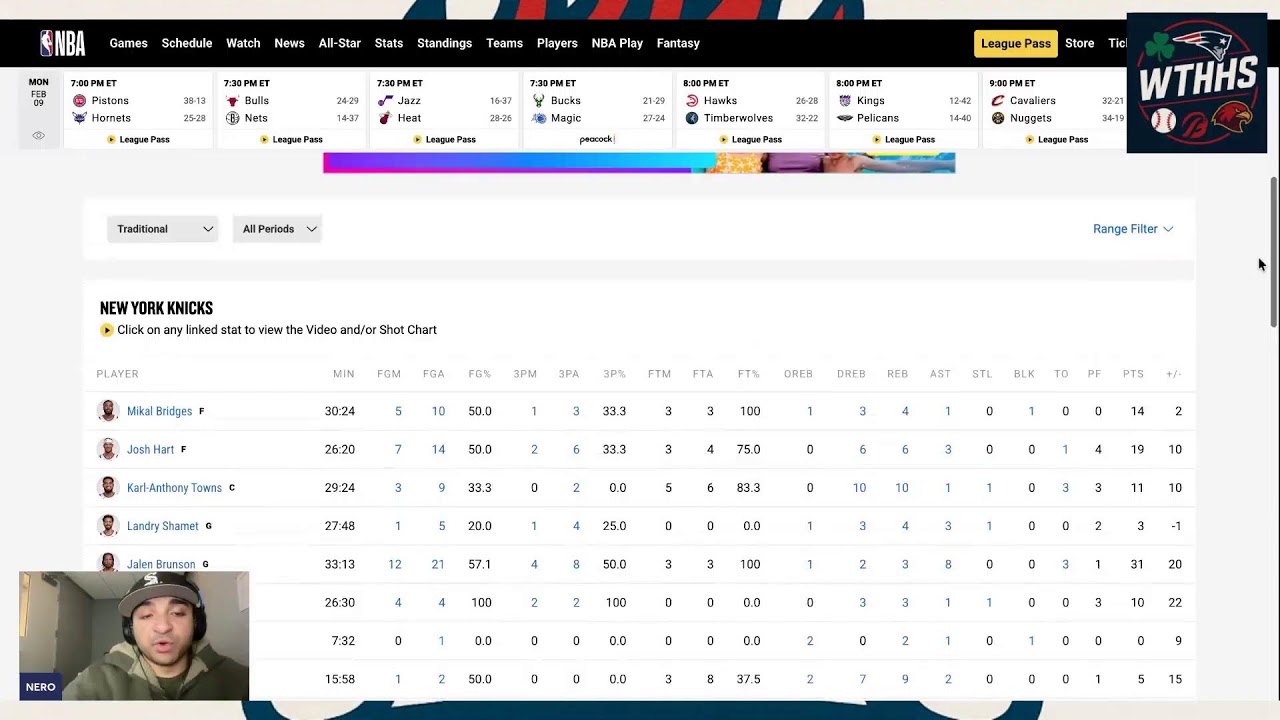Click the Nets team logo in scoreboard
The width and height of the screenshot is (1280, 720).
coord(233,118)
